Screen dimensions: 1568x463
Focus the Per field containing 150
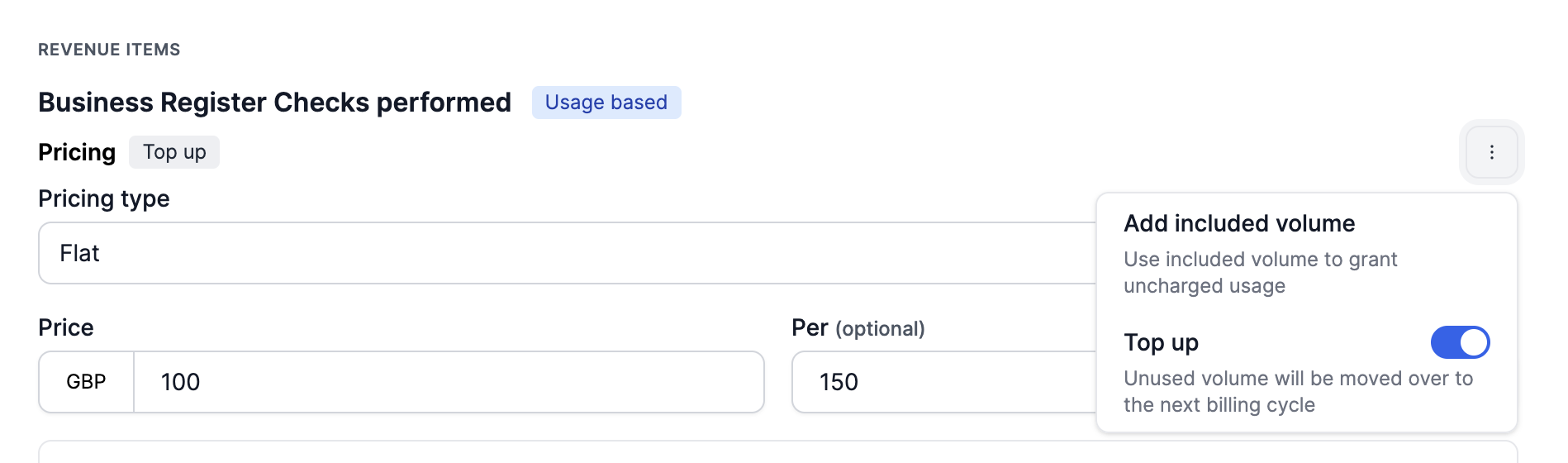tap(942, 382)
